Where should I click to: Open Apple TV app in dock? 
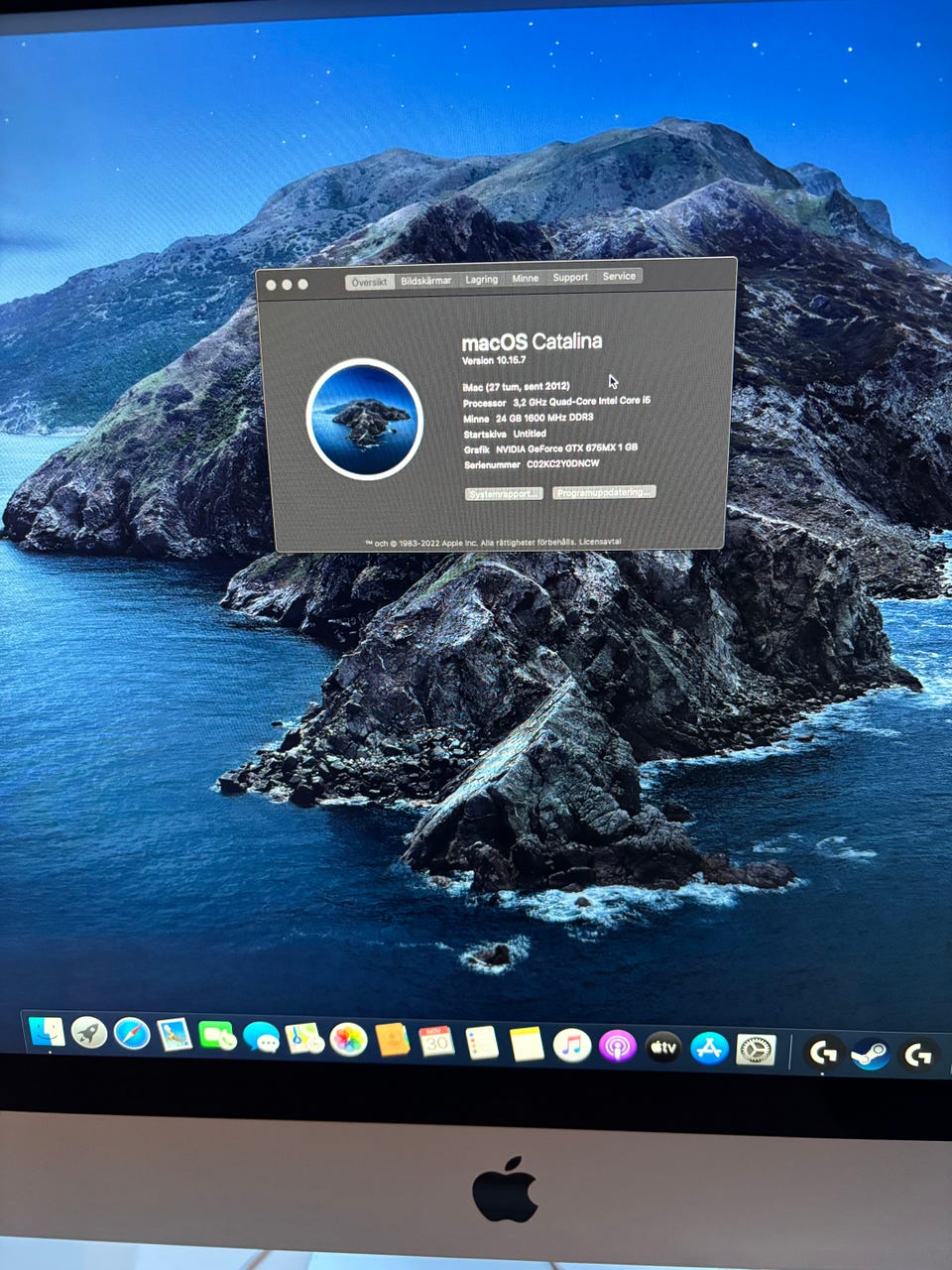pos(662,1047)
